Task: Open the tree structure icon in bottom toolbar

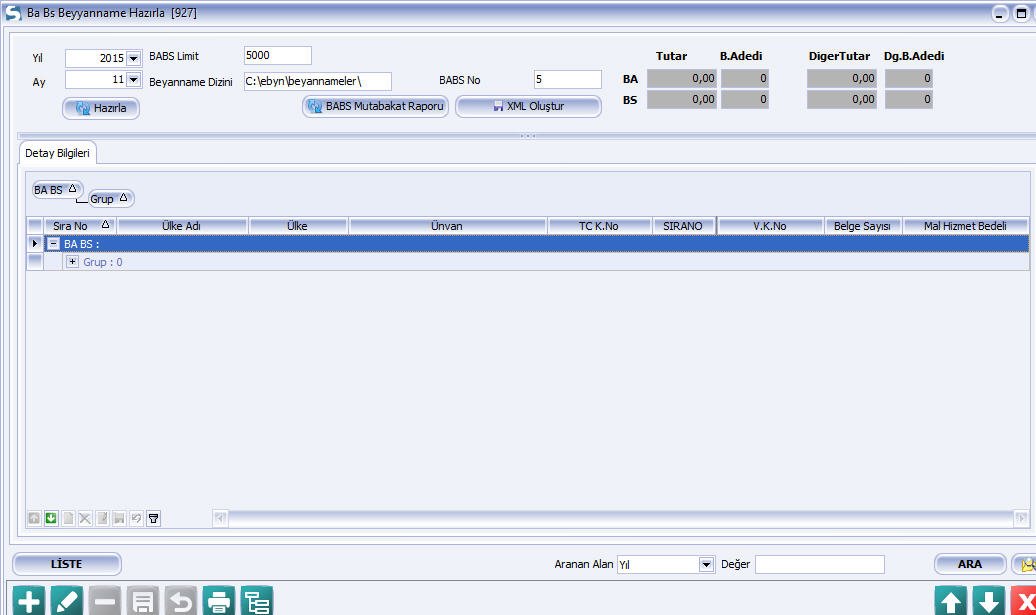Action: coord(257,601)
